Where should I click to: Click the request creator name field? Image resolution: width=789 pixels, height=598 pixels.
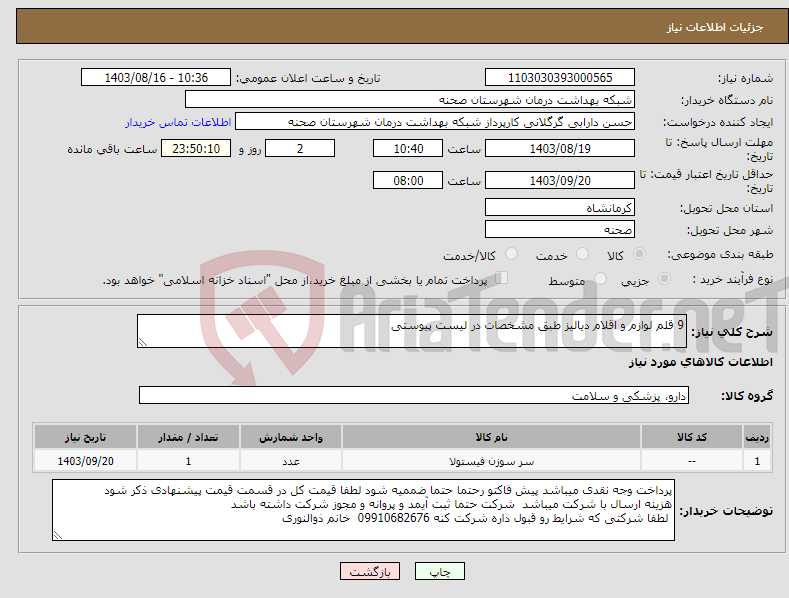pyautogui.click(x=435, y=121)
